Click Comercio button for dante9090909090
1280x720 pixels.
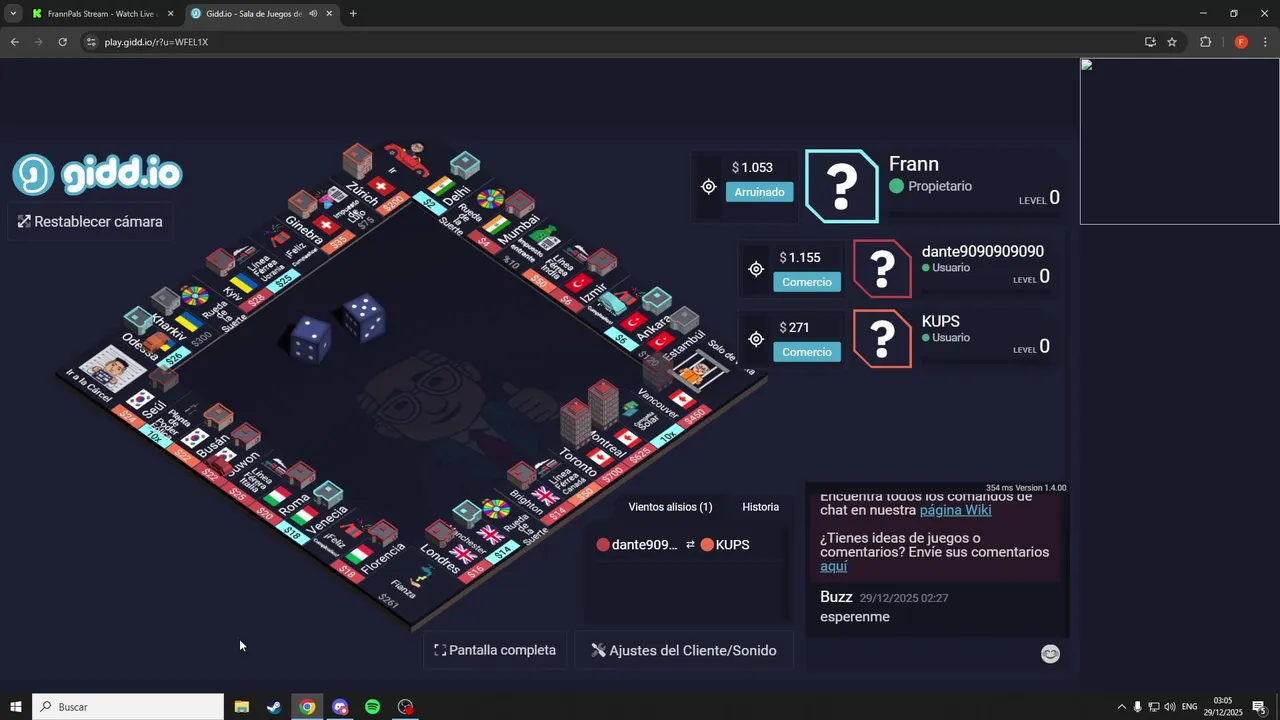click(807, 282)
